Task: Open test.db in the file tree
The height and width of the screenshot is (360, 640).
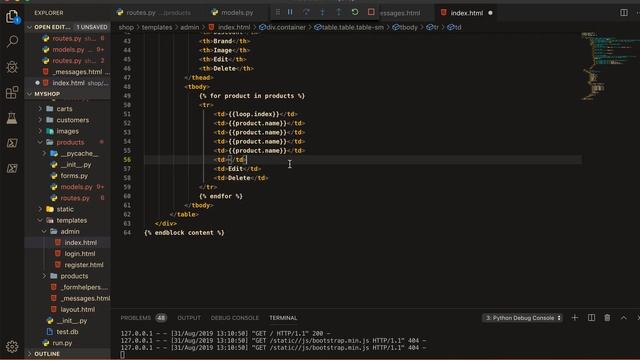Action: point(68,332)
